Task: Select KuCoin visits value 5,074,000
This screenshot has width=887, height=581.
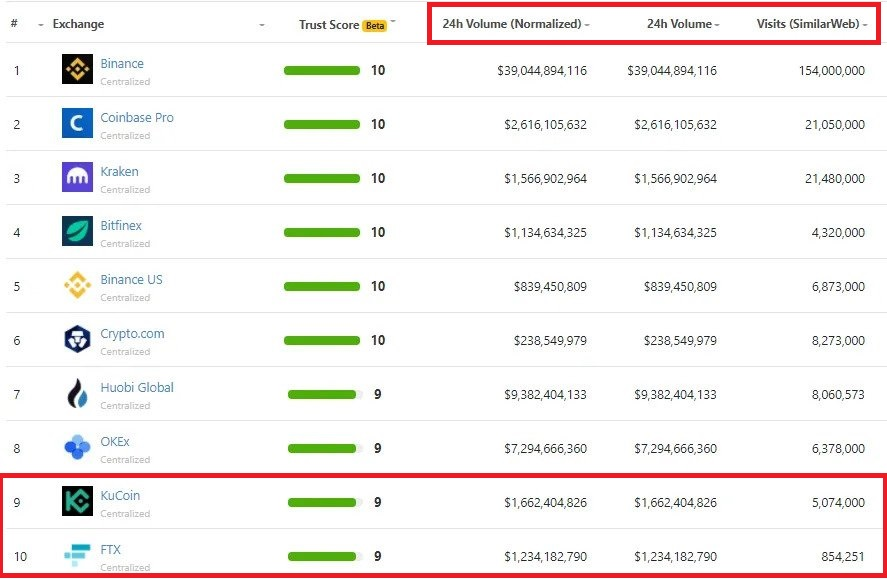Action: (838, 502)
